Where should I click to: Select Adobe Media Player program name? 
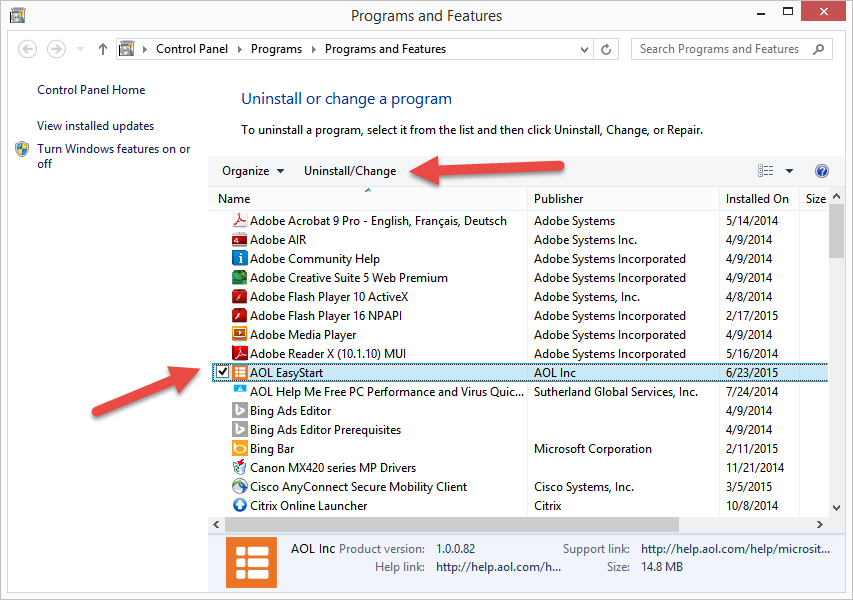303,335
